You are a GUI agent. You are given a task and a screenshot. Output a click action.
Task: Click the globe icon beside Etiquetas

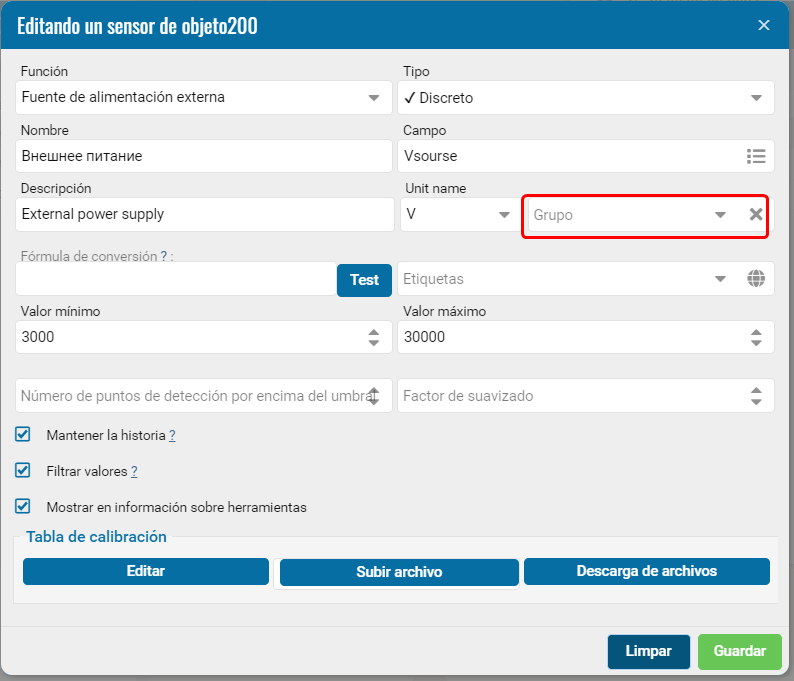click(x=756, y=278)
